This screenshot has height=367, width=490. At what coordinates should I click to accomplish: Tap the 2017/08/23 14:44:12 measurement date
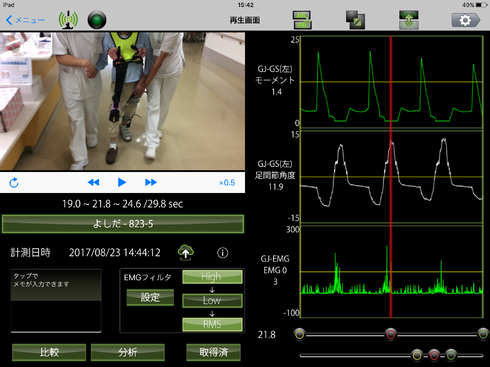tap(115, 253)
